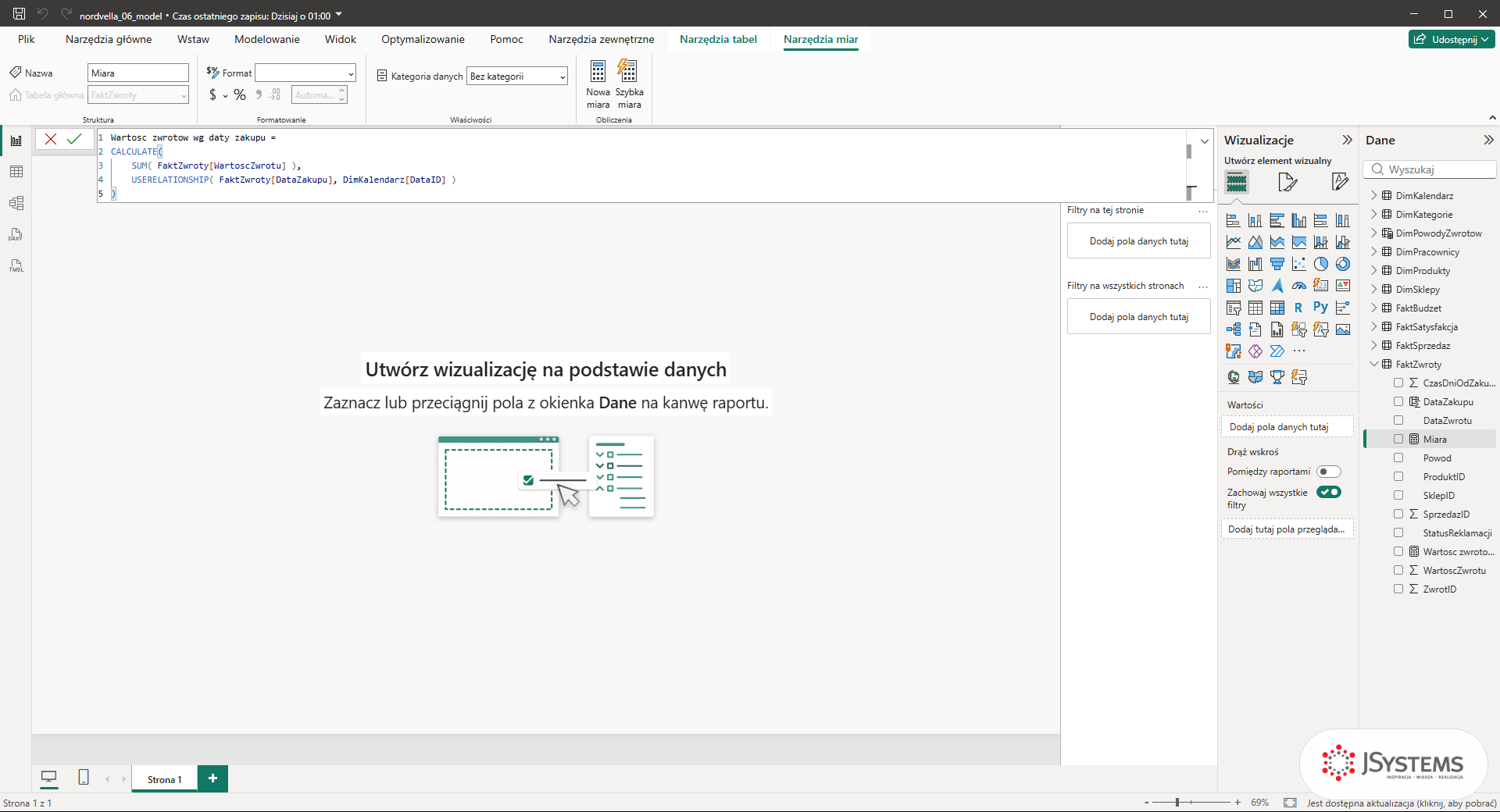Open TMDL view icon in sidebar

tap(16, 265)
